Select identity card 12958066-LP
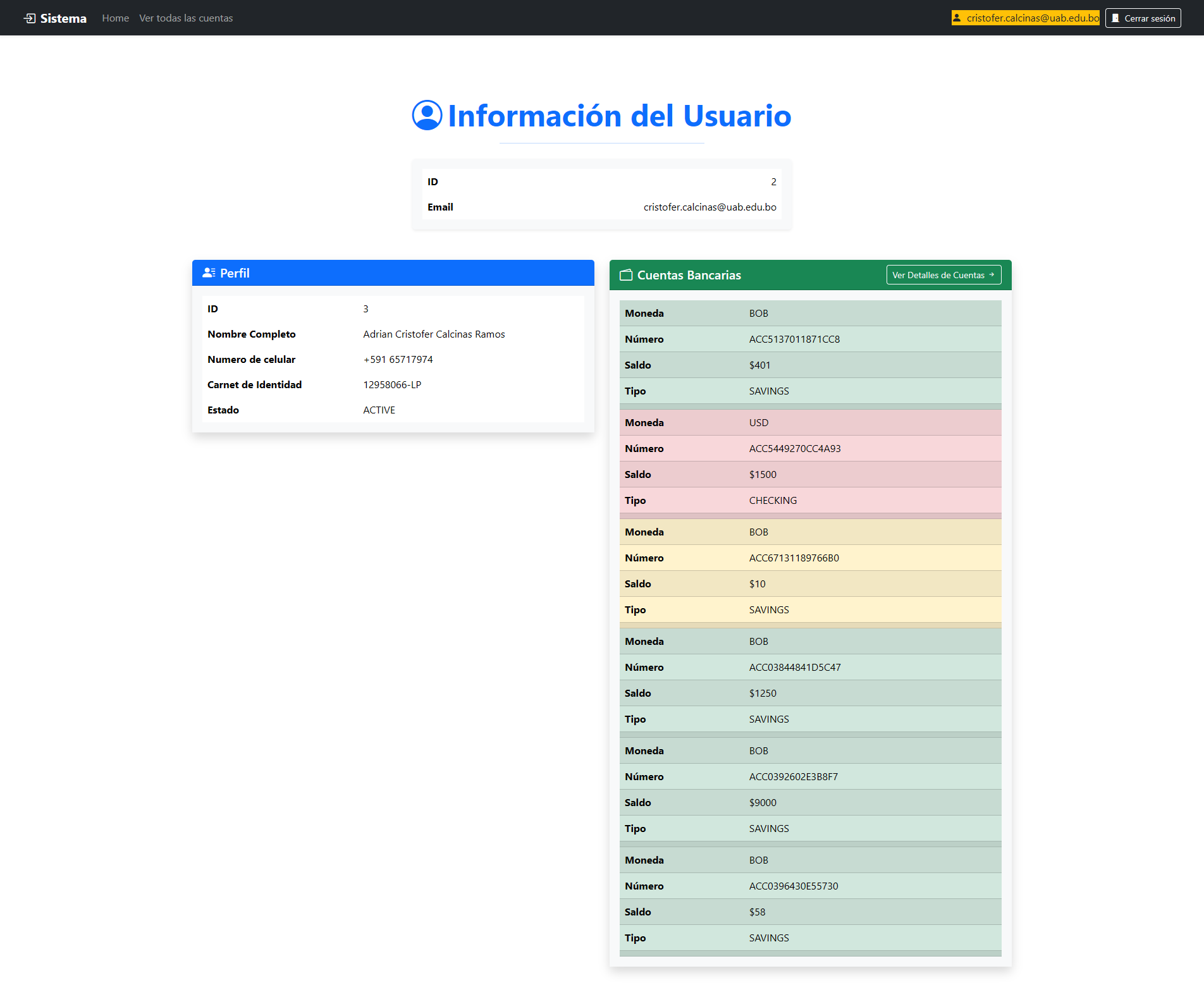Viewport: 1204px width, 997px height. tap(392, 384)
